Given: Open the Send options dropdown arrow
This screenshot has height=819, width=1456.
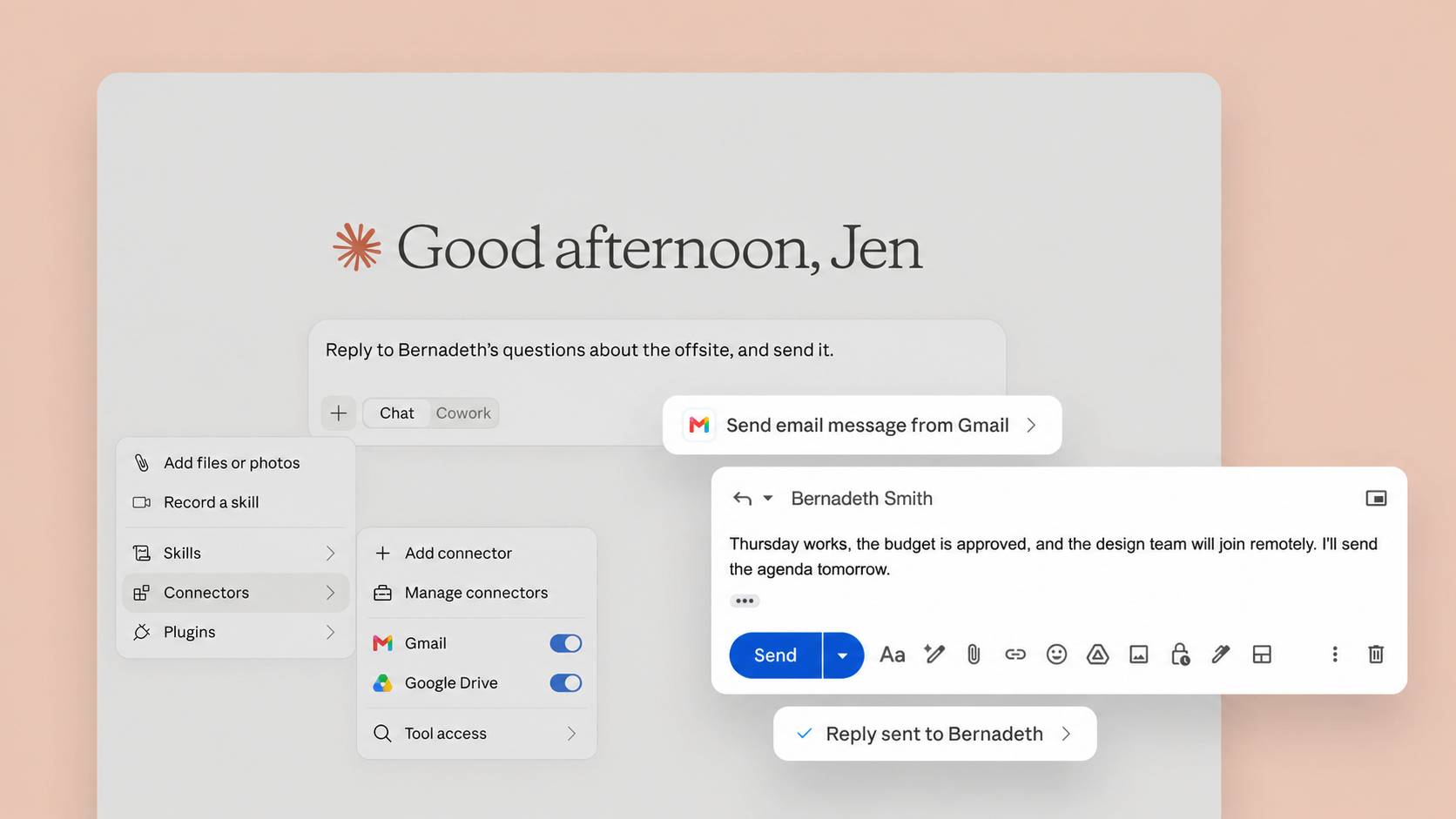Looking at the screenshot, I should coord(843,655).
